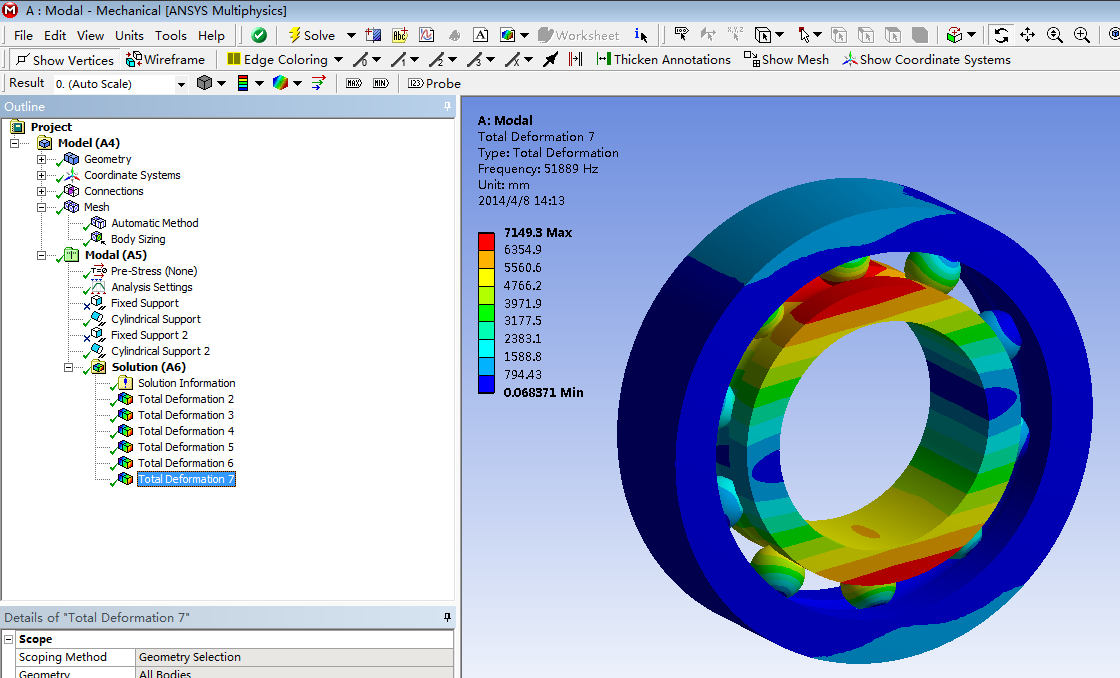This screenshot has height=678, width=1120.
Task: Click the Solve lightning button
Action: pyautogui.click(x=311, y=35)
